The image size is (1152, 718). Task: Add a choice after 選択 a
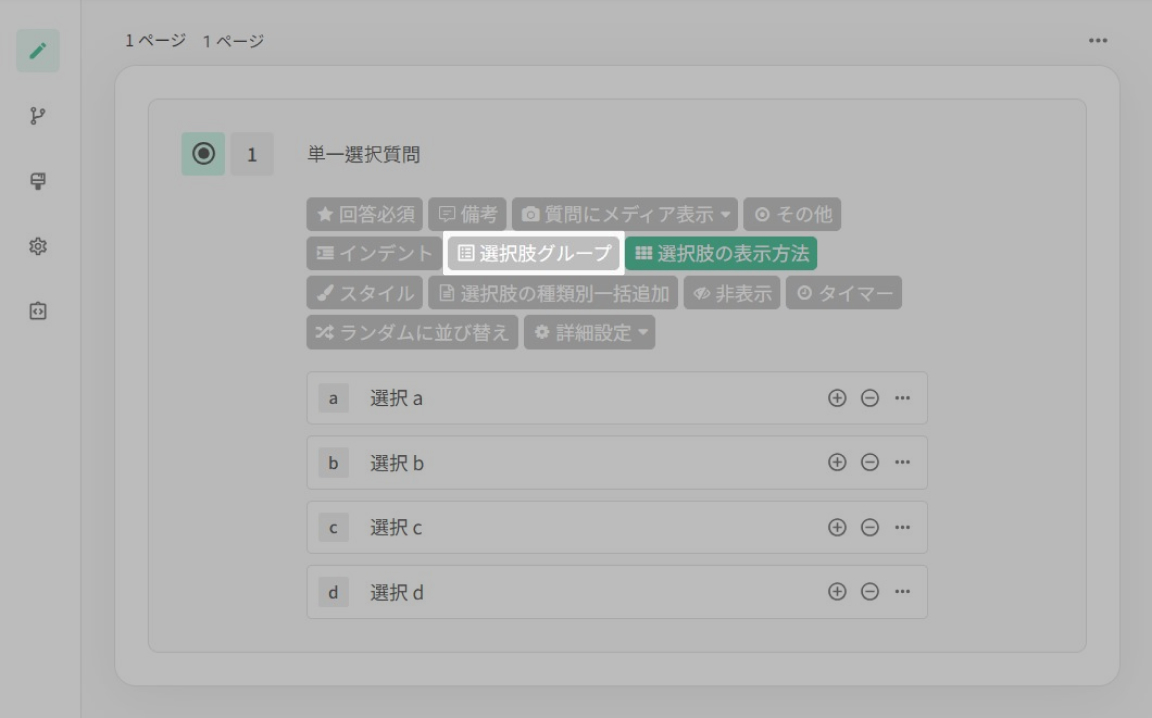[x=837, y=398]
